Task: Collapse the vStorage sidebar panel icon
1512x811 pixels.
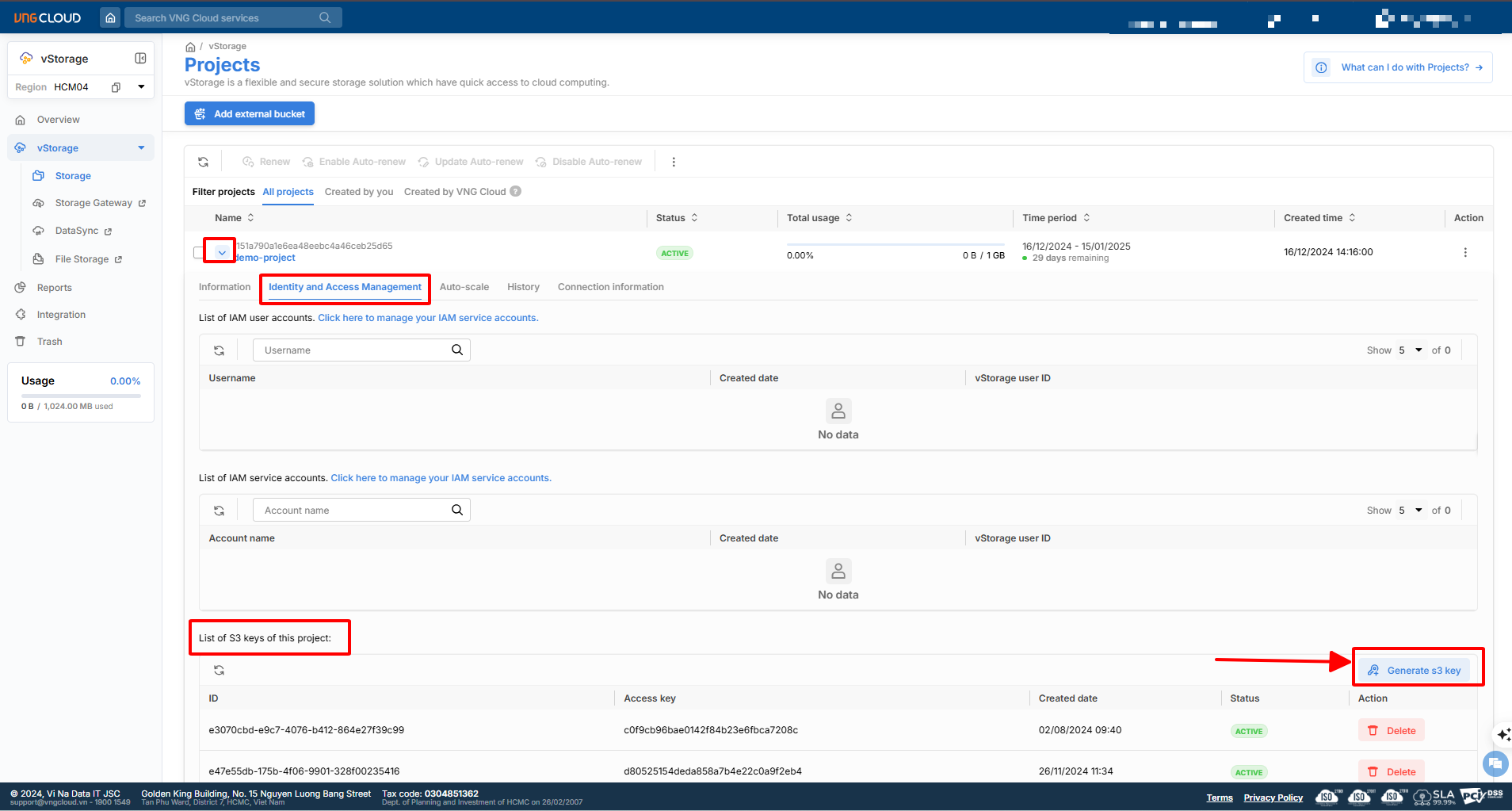Action: (x=140, y=58)
